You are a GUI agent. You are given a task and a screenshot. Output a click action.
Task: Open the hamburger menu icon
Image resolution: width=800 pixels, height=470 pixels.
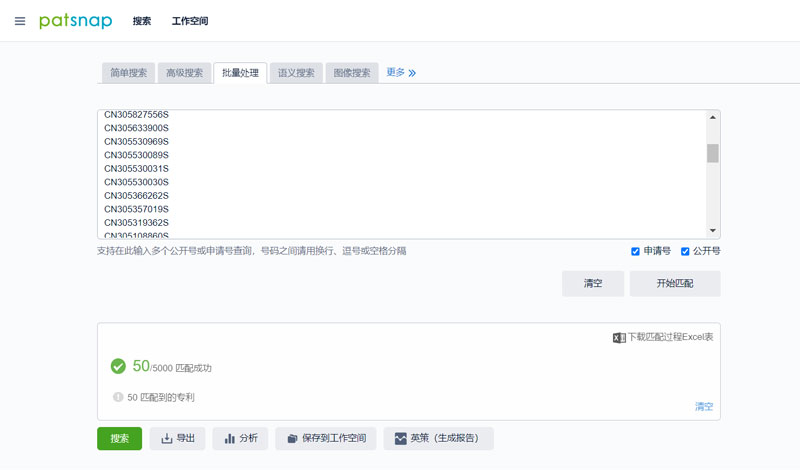[20, 21]
